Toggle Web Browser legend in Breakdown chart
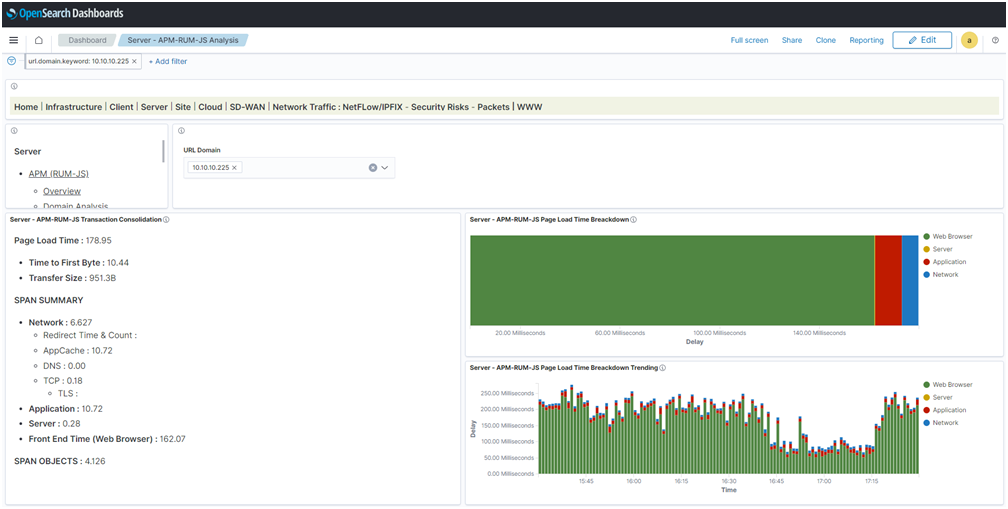Image resolution: width=1008 pixels, height=509 pixels. [x=948, y=237]
